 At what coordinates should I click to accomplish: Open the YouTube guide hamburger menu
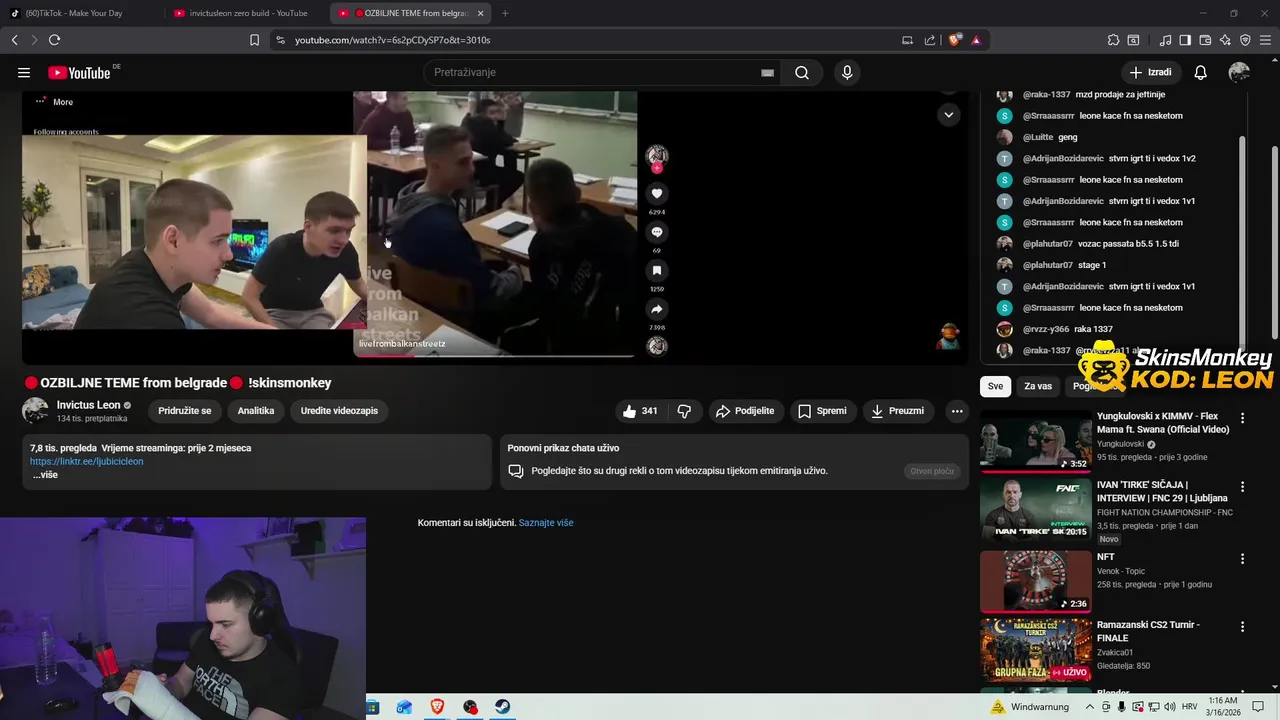tap(24, 72)
